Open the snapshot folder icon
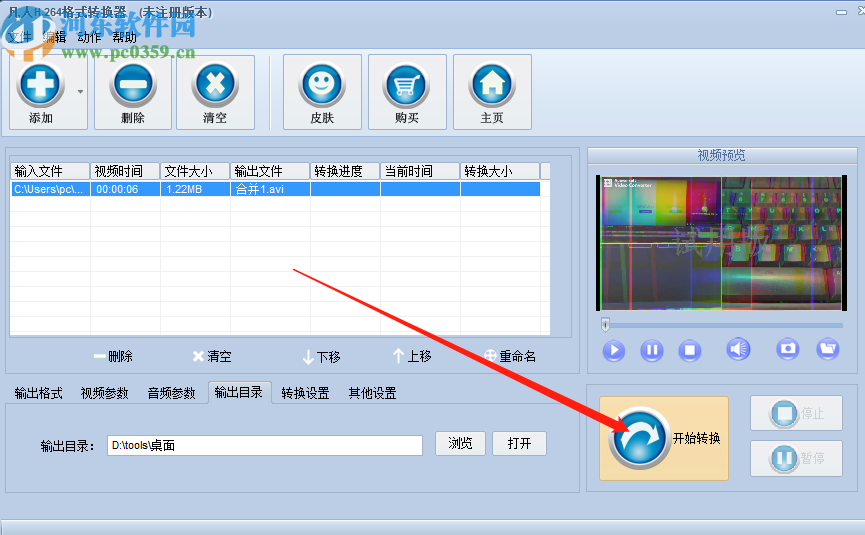Viewport: 865px width, 535px height. click(x=827, y=349)
